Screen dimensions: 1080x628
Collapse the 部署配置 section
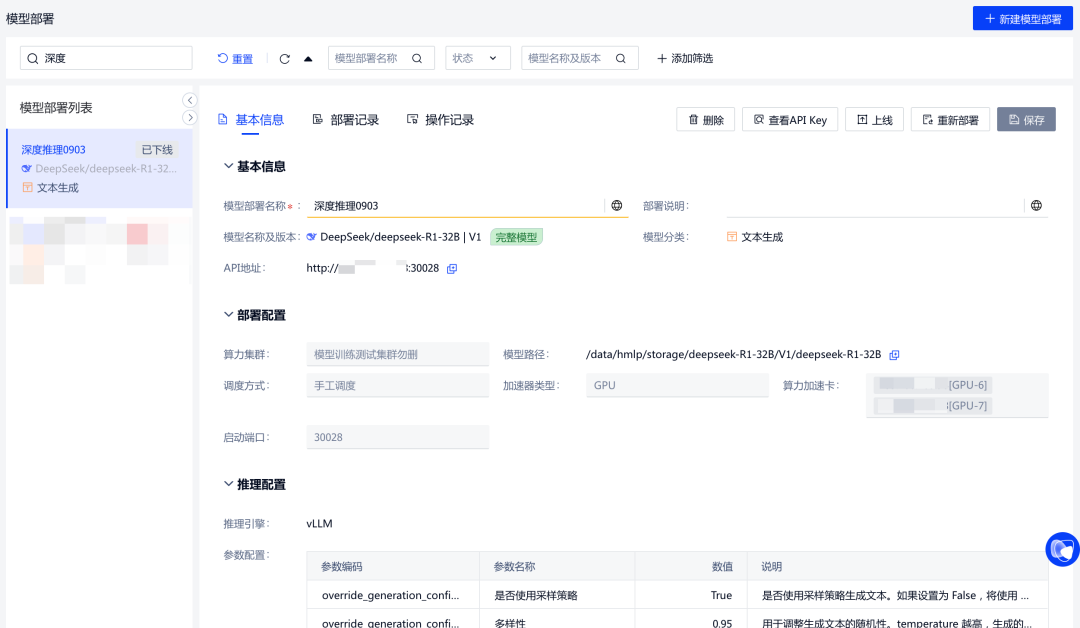point(229,315)
